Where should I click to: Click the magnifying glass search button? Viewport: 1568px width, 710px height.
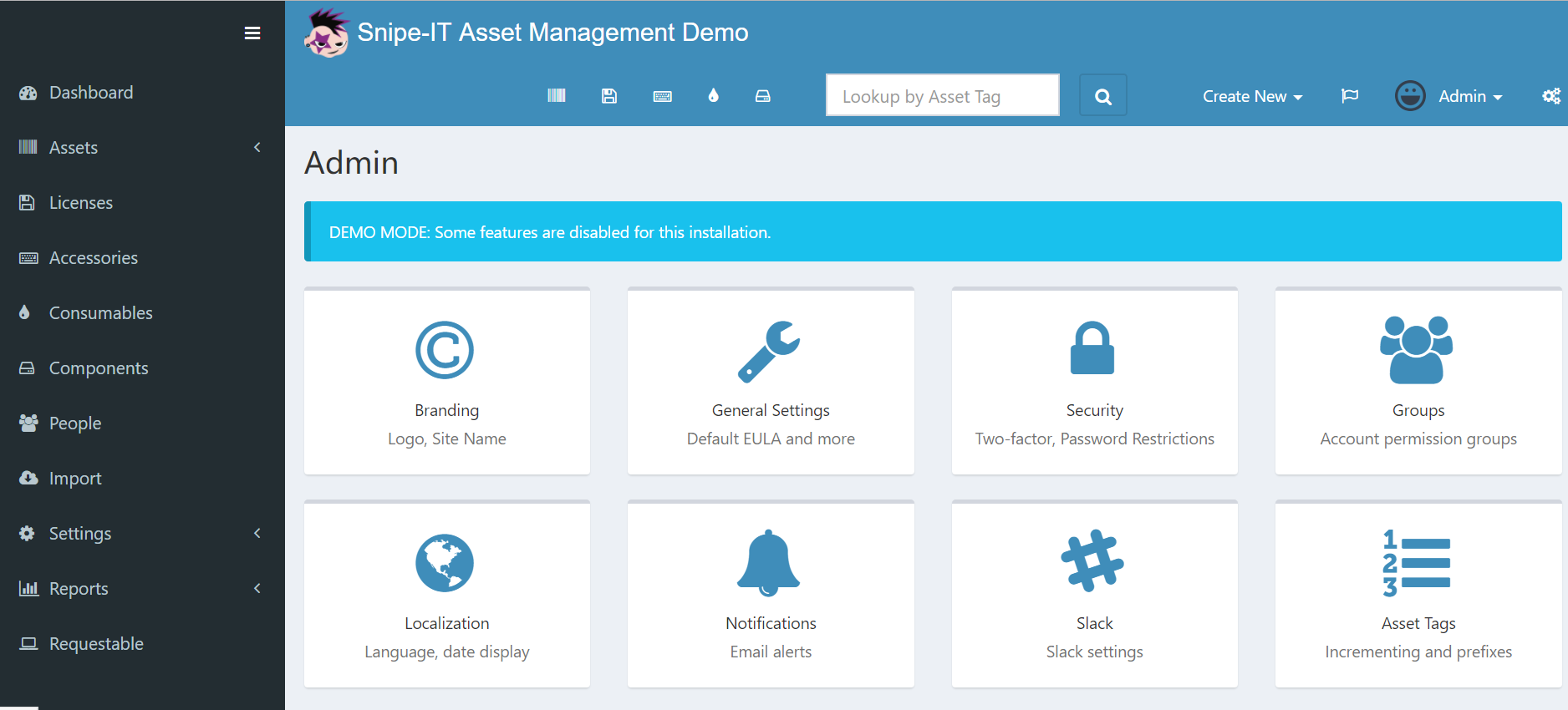coord(1102,96)
